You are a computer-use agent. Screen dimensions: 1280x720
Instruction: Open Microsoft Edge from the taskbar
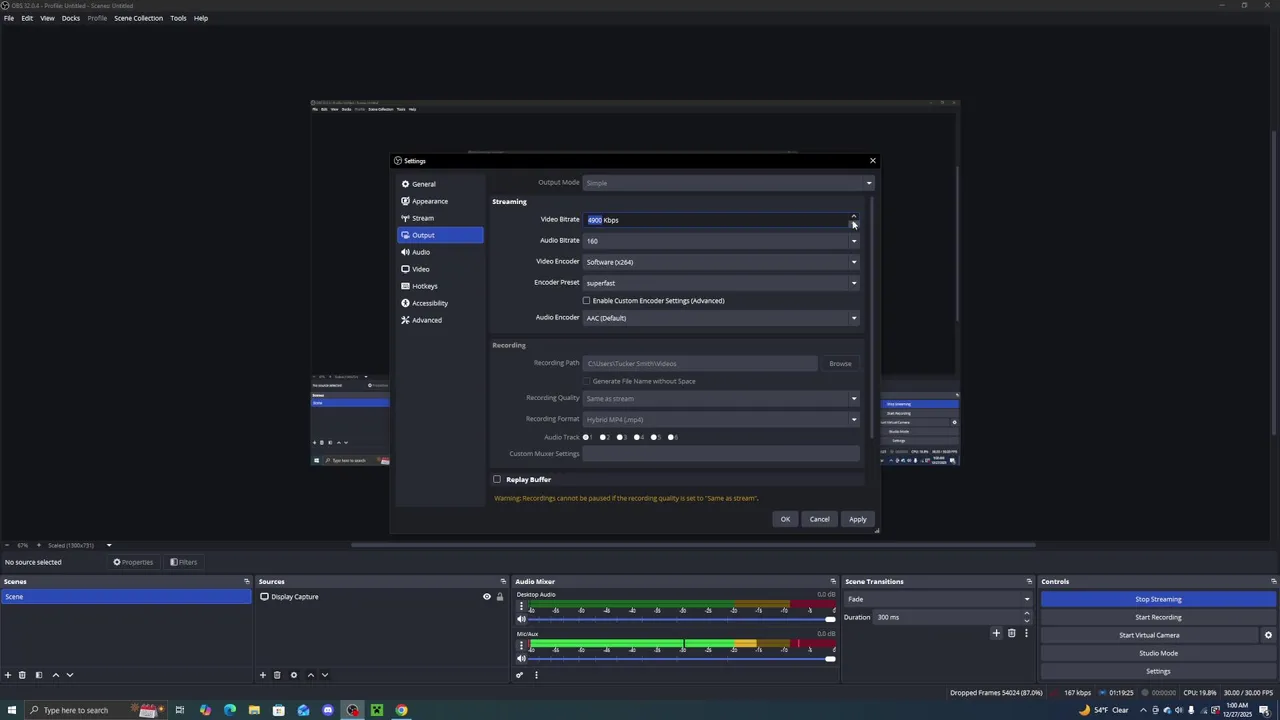point(230,710)
